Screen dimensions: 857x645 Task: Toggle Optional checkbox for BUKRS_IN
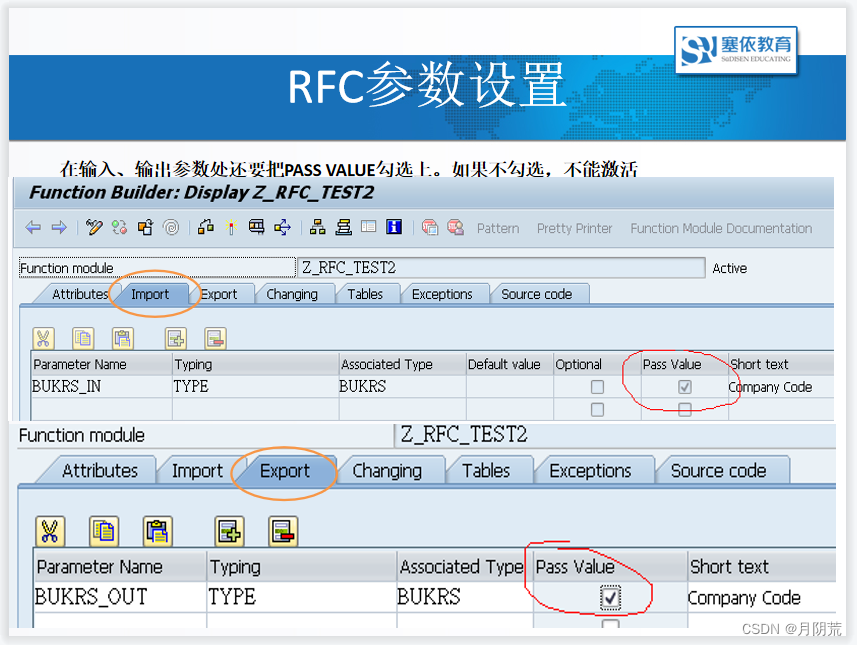[597, 387]
